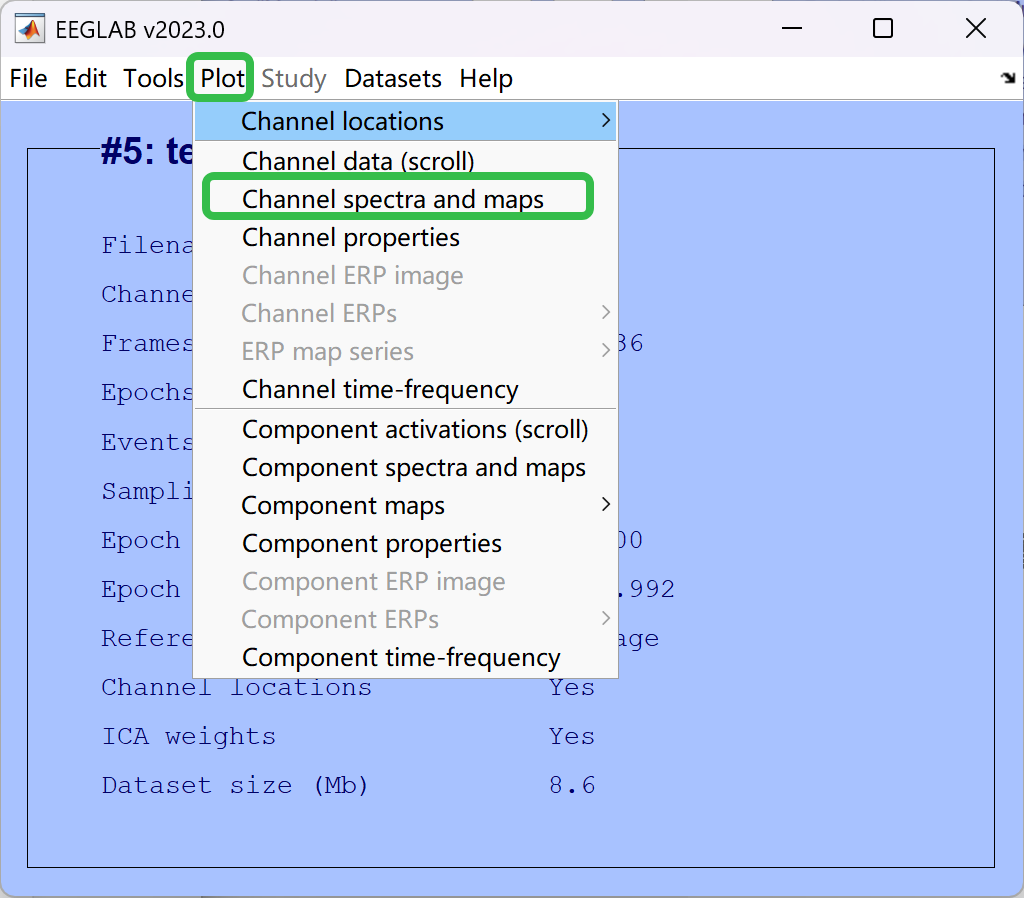This screenshot has height=898, width=1024.
Task: Expand Component ERPs submenu arrow
Action: tap(605, 618)
